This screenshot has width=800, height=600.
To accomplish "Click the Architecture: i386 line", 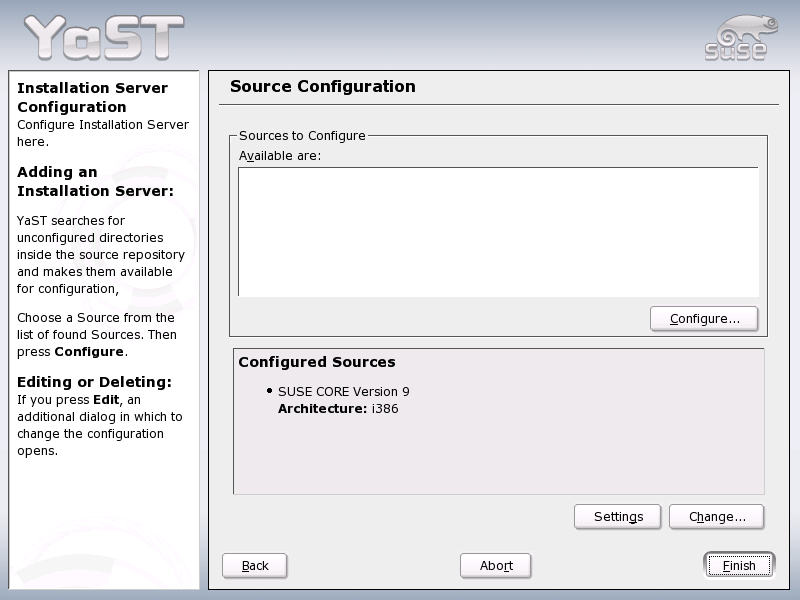I will (337, 408).
